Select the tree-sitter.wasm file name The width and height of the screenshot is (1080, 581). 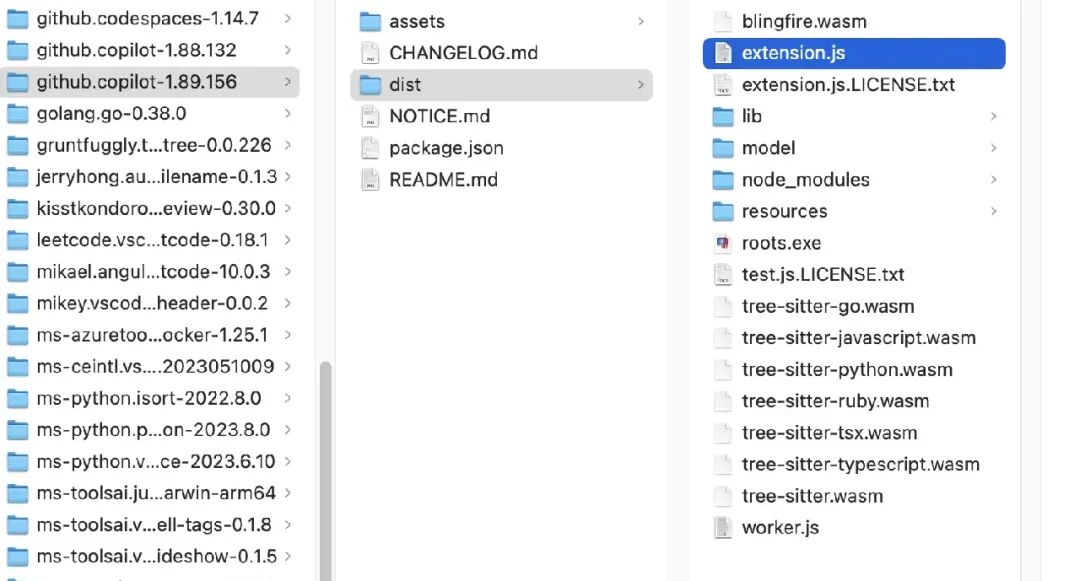(812, 496)
